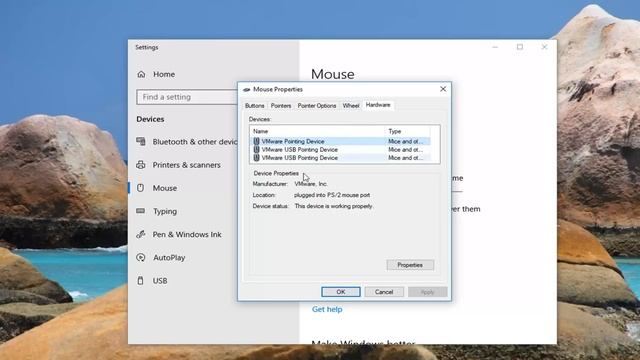Viewport: 640px width, 360px height.
Task: Confirm with the OK button
Action: pyautogui.click(x=340, y=292)
